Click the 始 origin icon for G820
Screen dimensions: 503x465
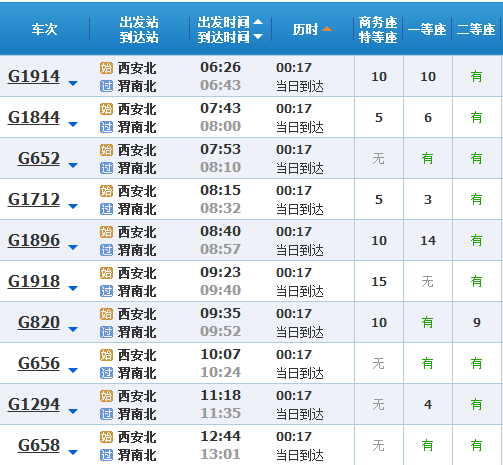click(x=106, y=314)
